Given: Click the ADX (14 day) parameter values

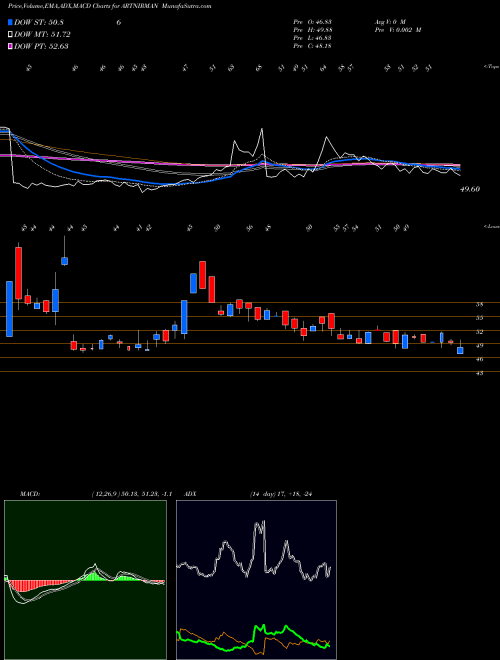Looking at the screenshot, I should tap(283, 494).
